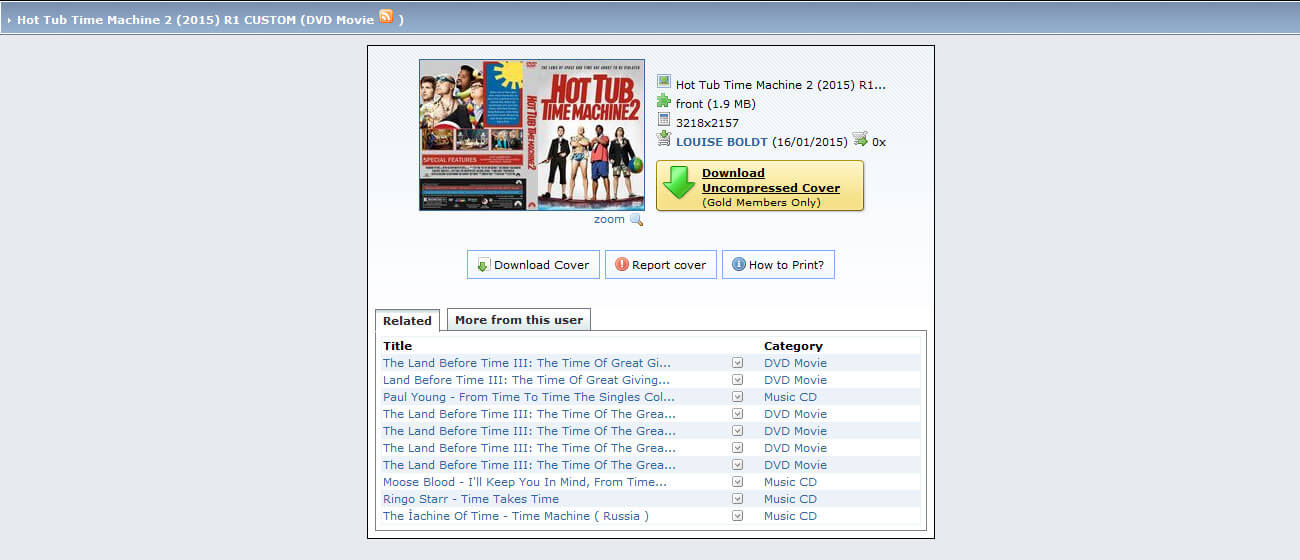Click the Title column header
The image size is (1300, 560).
[397, 346]
